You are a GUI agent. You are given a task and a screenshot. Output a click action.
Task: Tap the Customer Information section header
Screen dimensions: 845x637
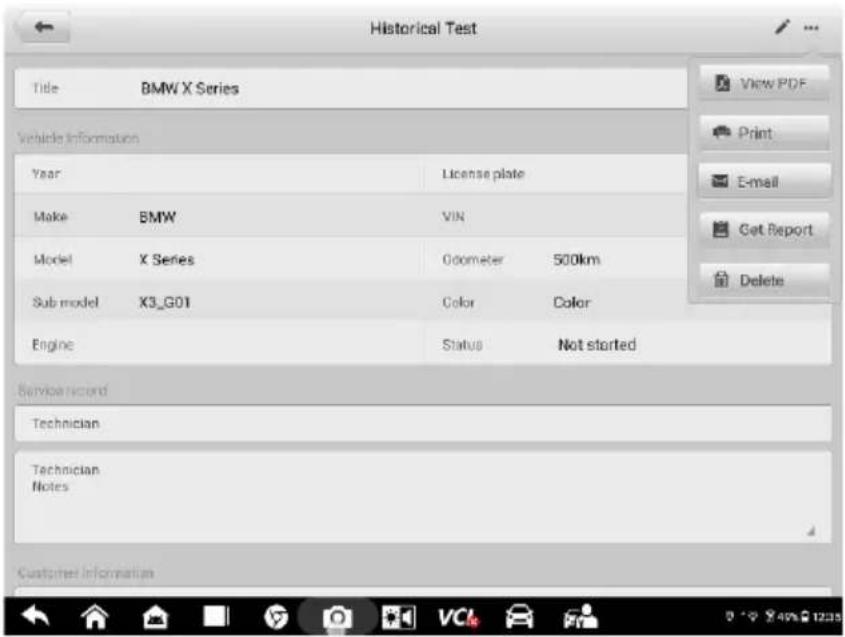point(86,572)
